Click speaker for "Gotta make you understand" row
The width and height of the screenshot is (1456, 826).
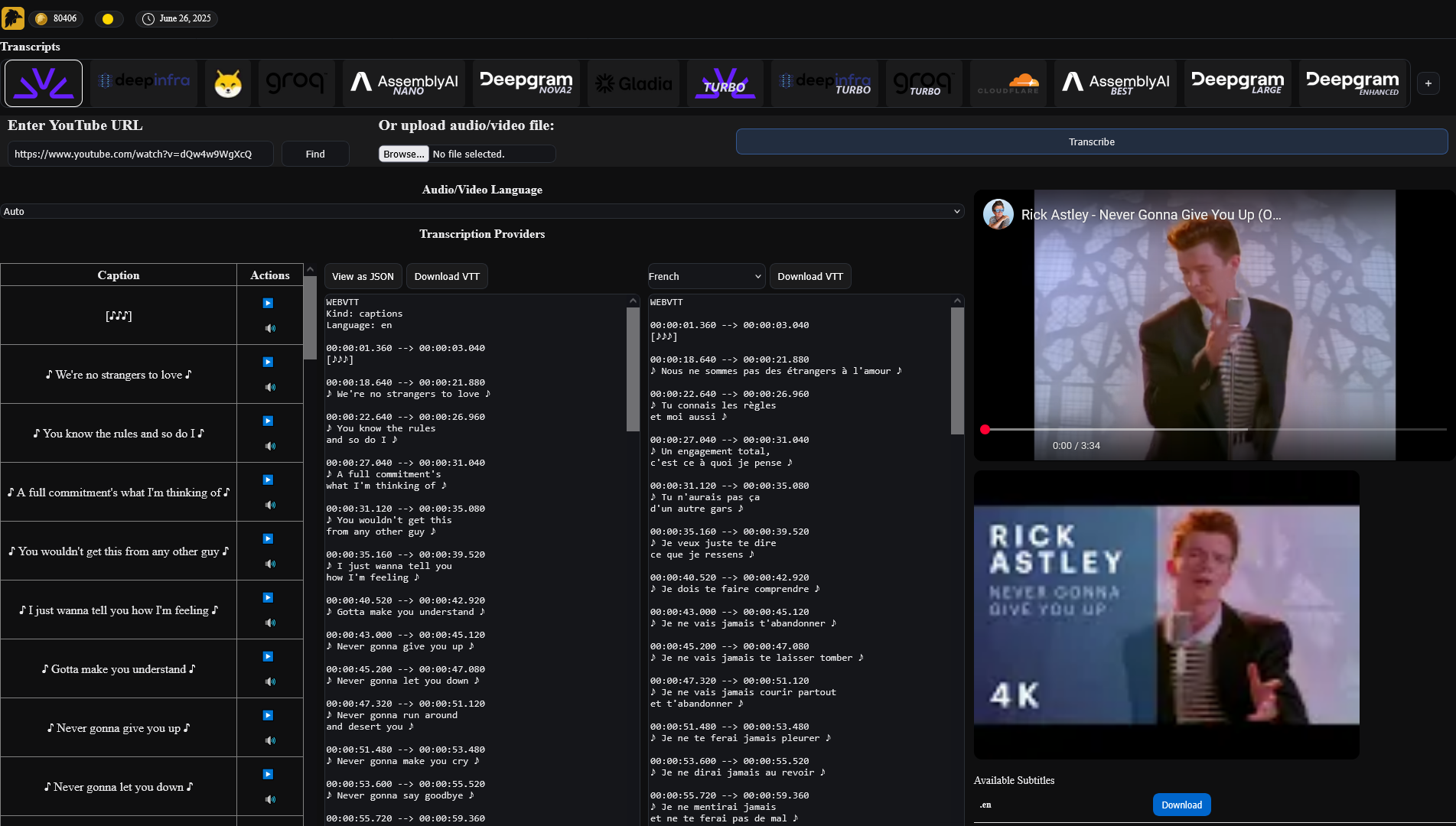(x=270, y=681)
